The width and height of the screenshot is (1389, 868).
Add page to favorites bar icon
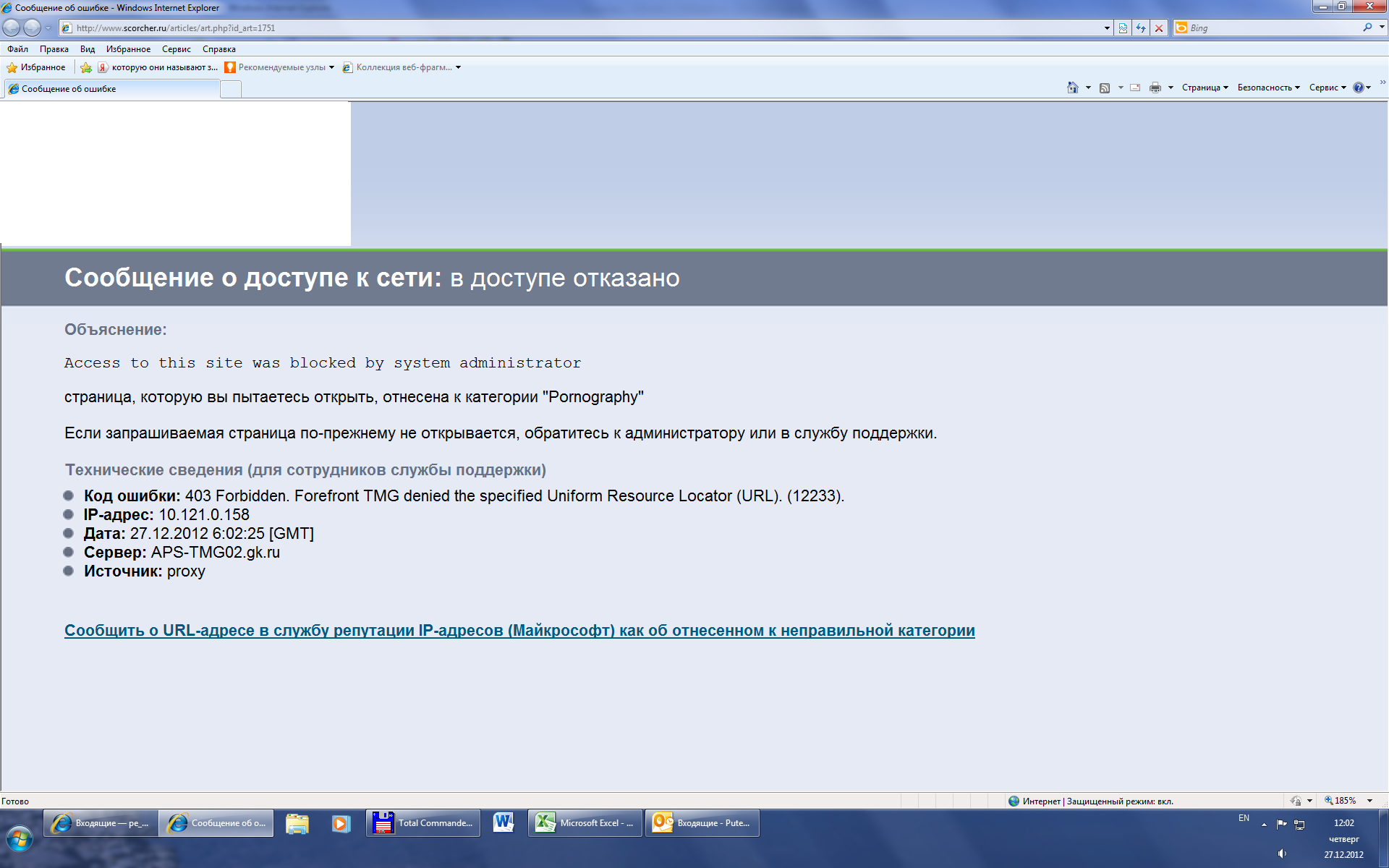click(86, 67)
